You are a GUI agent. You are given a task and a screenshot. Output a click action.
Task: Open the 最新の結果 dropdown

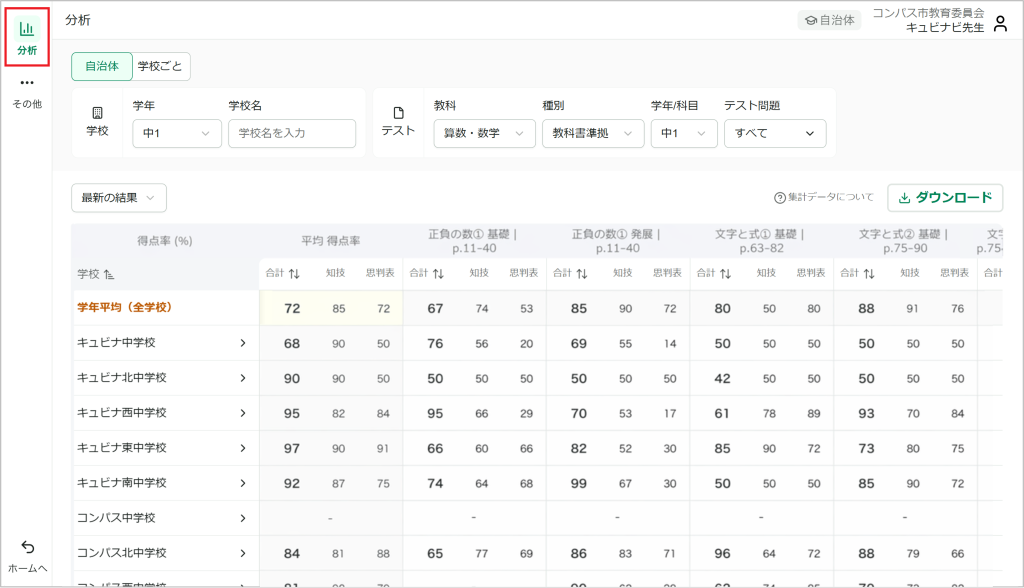pos(119,198)
